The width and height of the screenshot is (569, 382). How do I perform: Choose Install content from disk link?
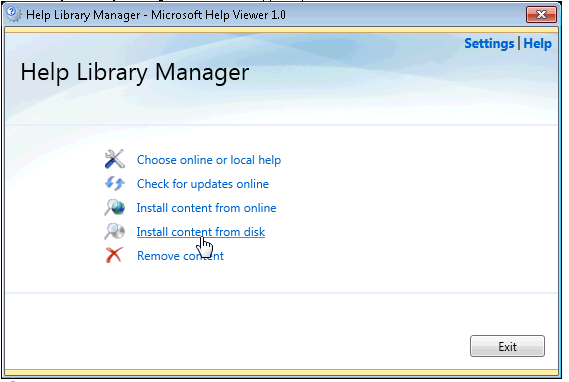coord(201,232)
